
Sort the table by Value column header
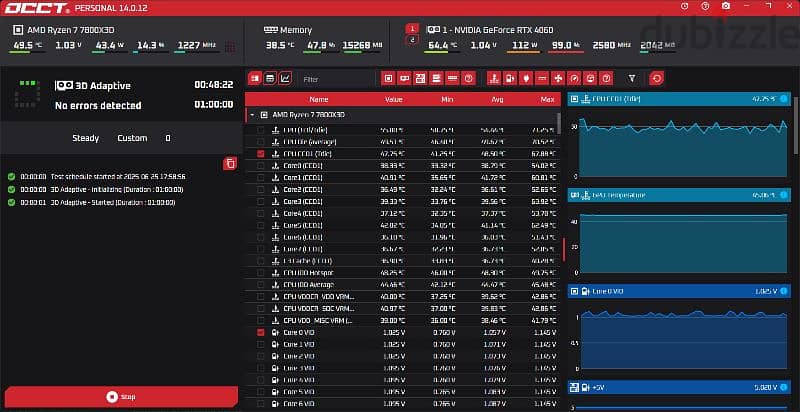point(393,99)
